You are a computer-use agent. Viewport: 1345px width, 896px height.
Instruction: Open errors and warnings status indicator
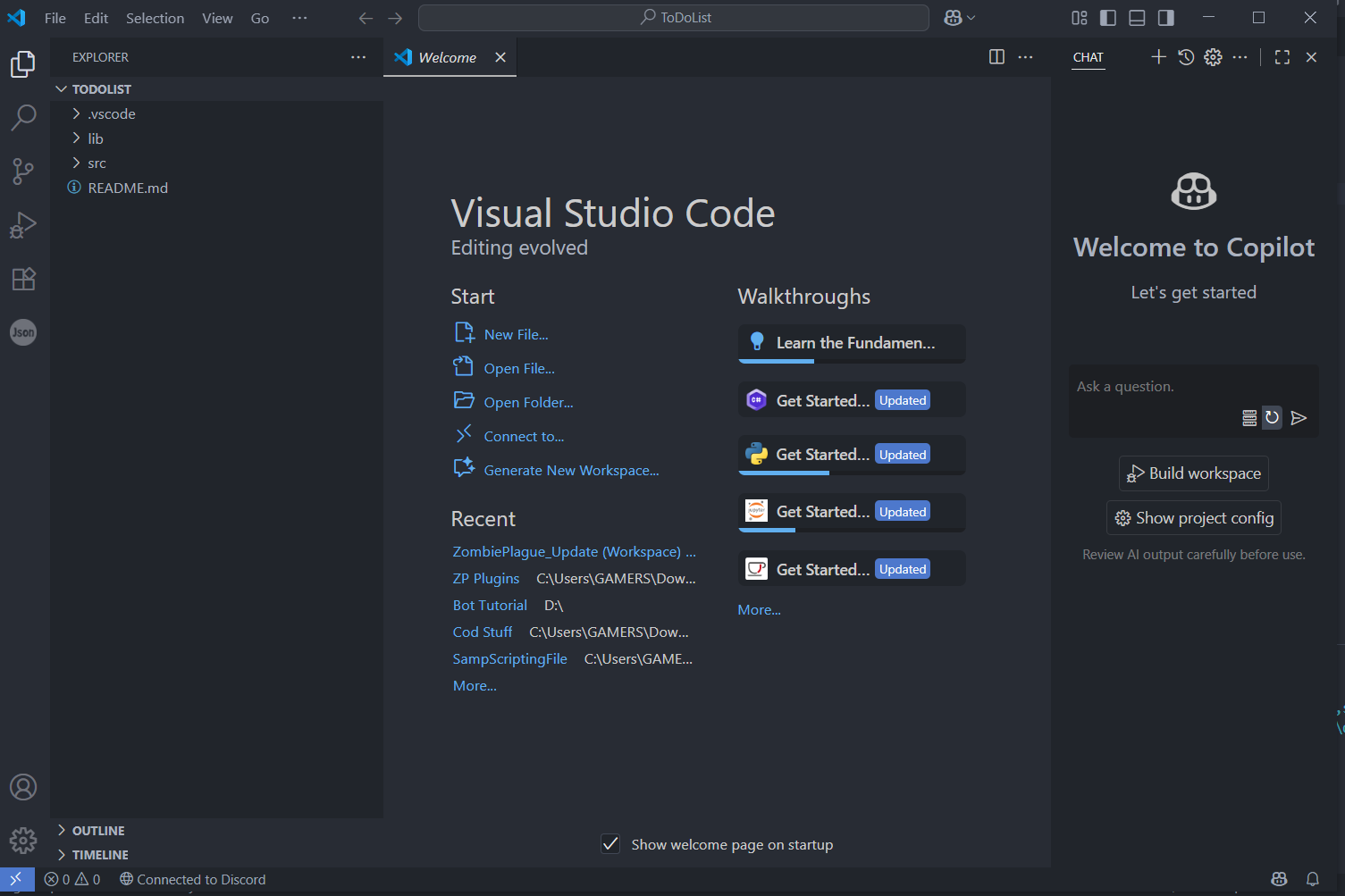pos(72,879)
